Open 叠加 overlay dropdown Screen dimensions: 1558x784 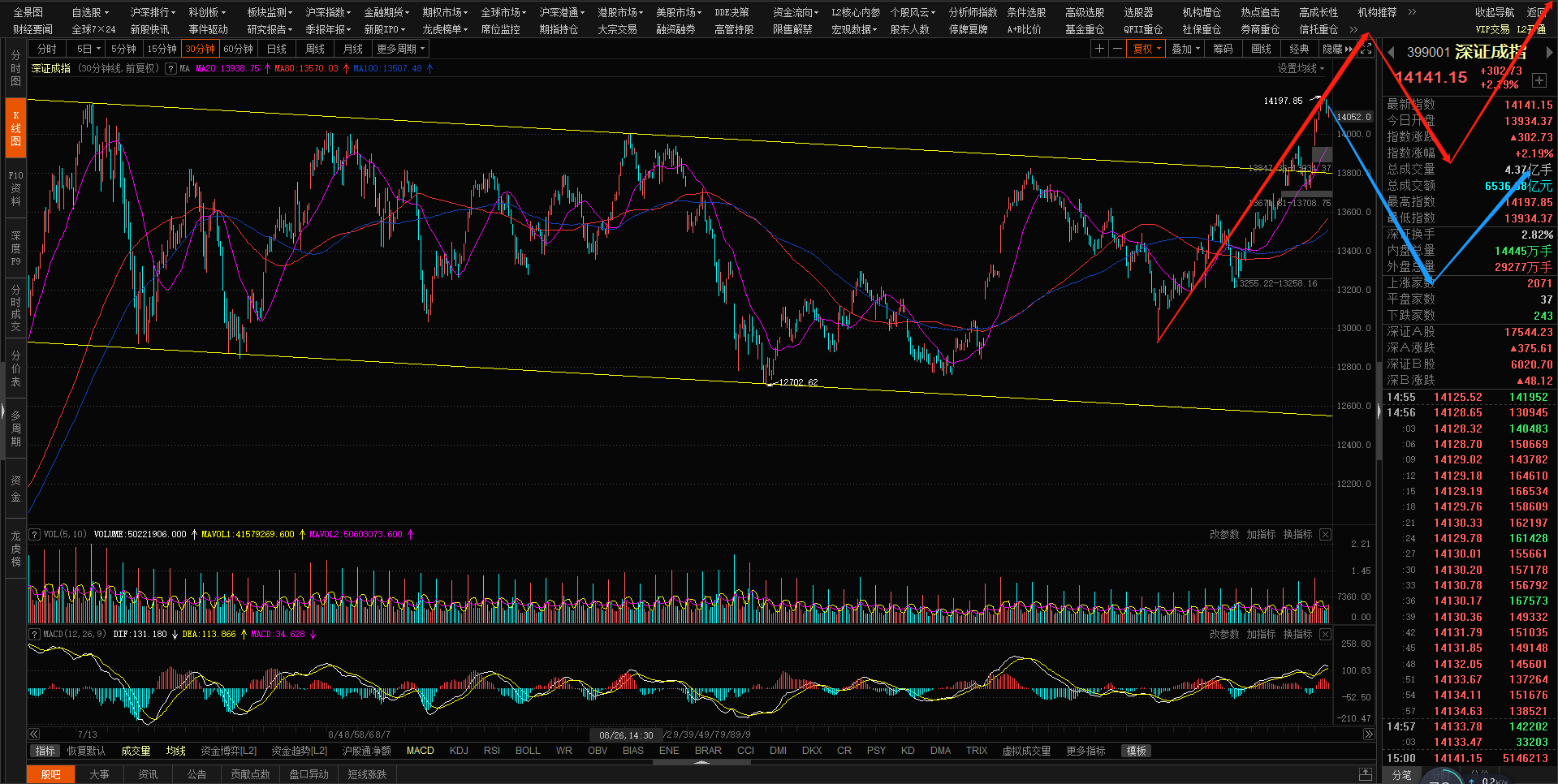pos(1185,49)
